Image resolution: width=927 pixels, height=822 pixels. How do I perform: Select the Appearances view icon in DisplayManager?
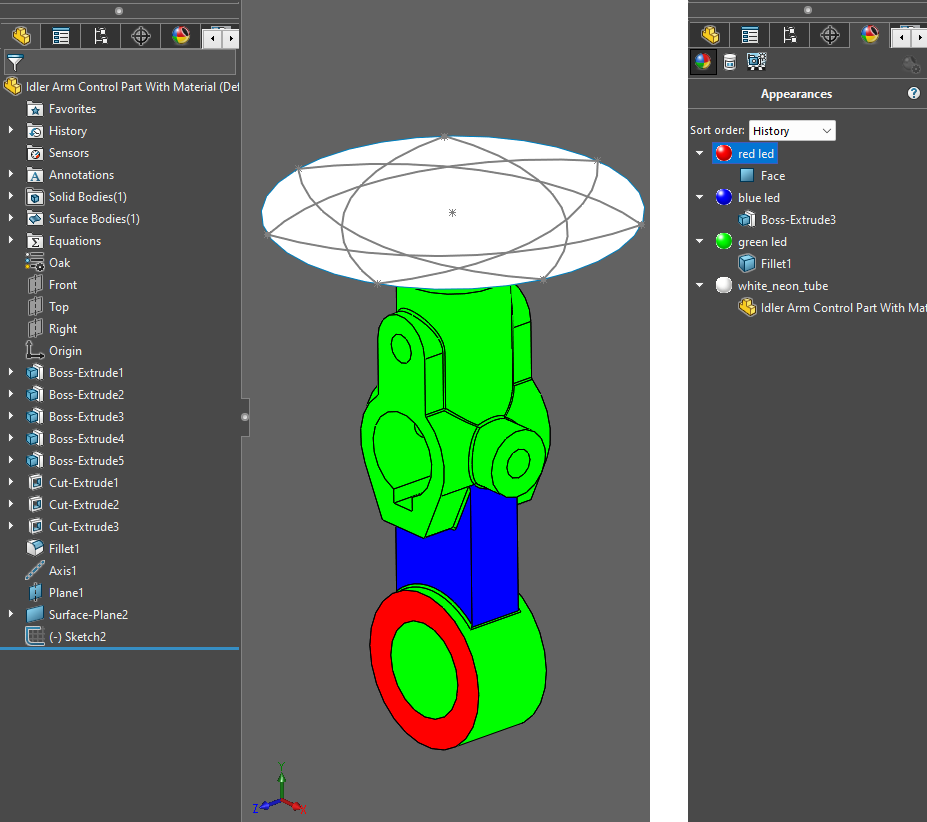click(703, 61)
